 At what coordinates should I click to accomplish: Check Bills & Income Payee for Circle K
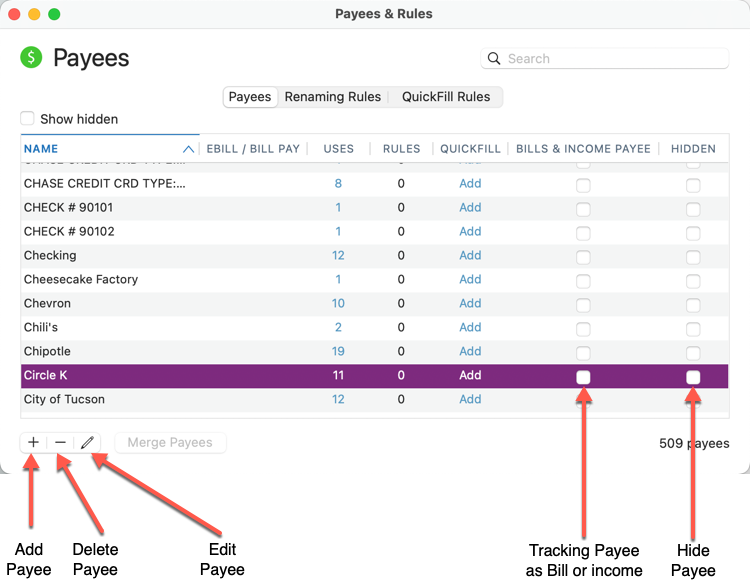tap(583, 377)
